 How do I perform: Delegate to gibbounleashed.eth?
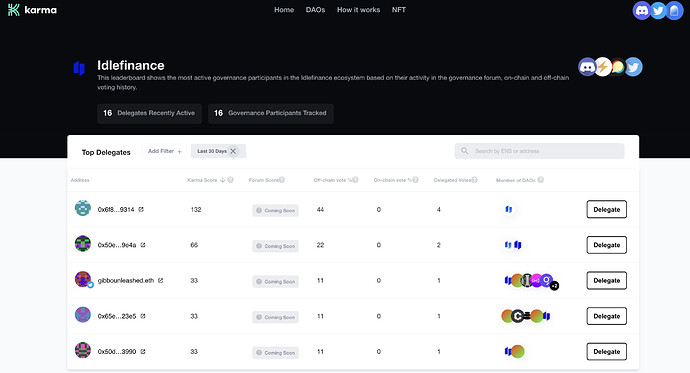pyautogui.click(x=606, y=280)
